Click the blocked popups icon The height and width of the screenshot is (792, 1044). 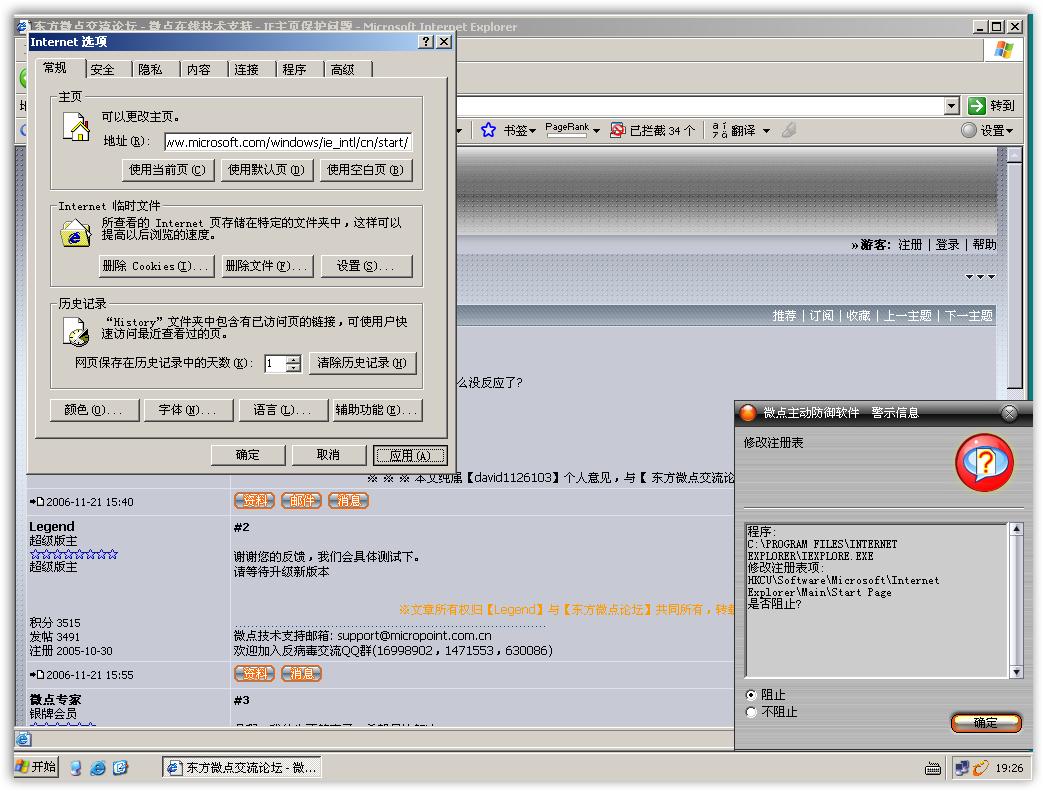pos(617,130)
